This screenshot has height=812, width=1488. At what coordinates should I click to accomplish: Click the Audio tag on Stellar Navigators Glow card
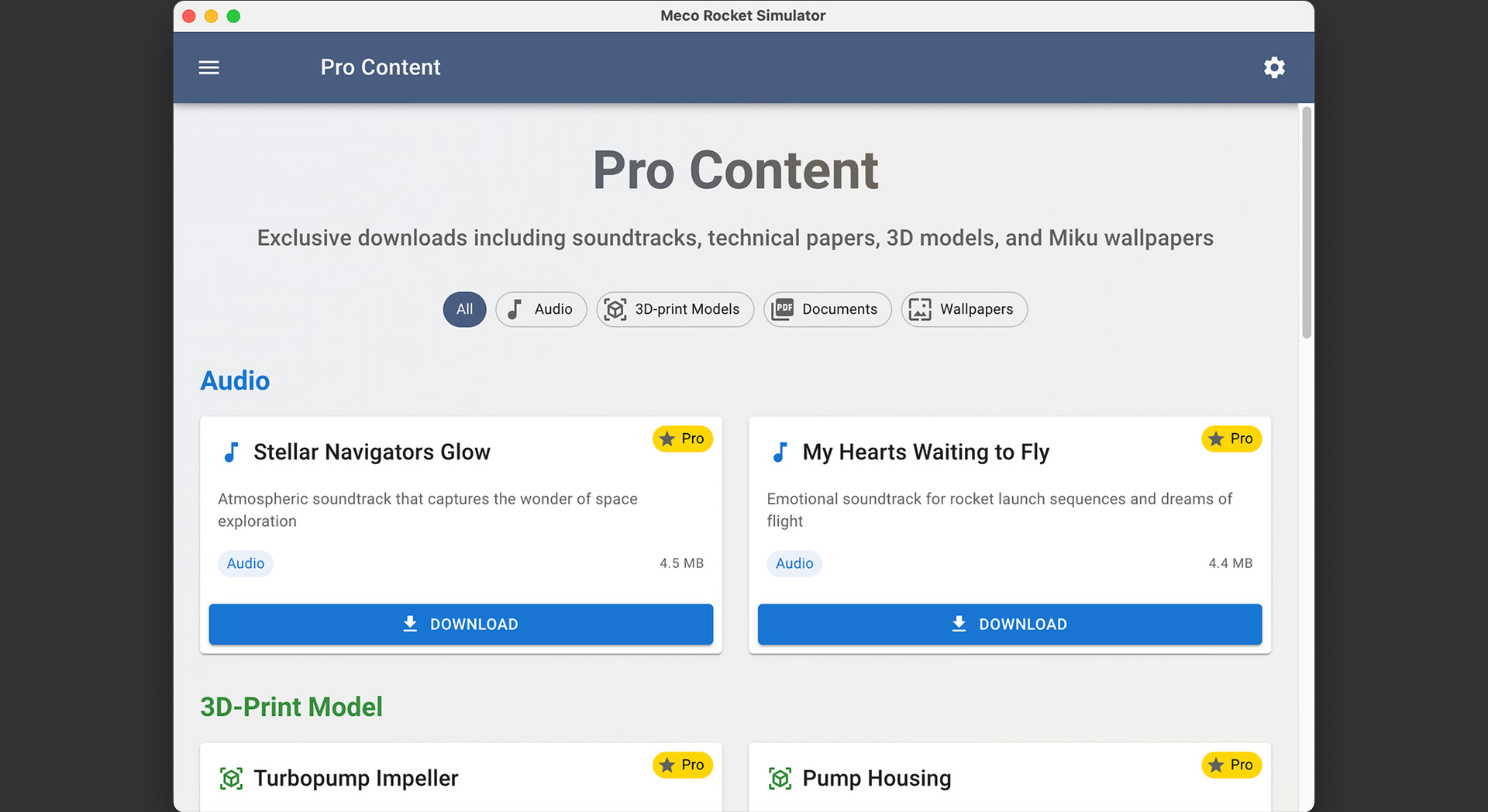pos(246,563)
